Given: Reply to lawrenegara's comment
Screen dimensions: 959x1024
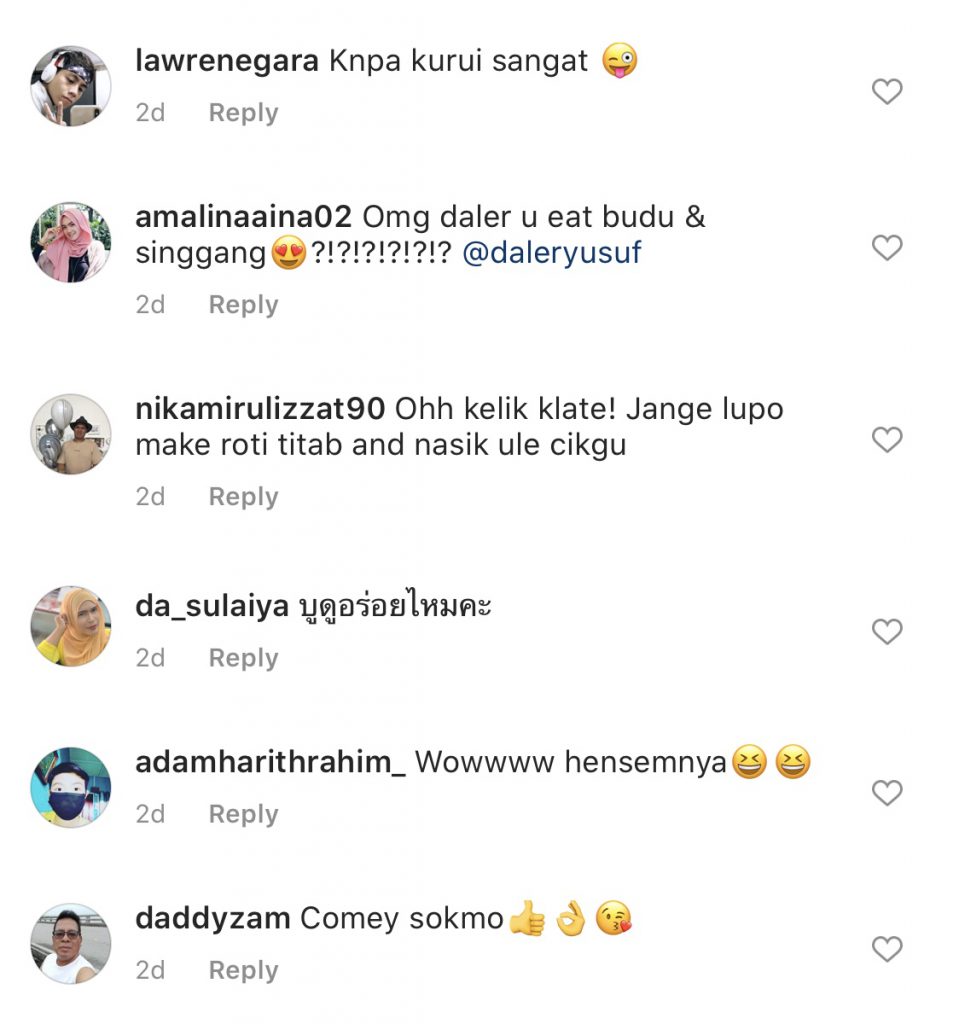Looking at the screenshot, I should pyautogui.click(x=243, y=113).
